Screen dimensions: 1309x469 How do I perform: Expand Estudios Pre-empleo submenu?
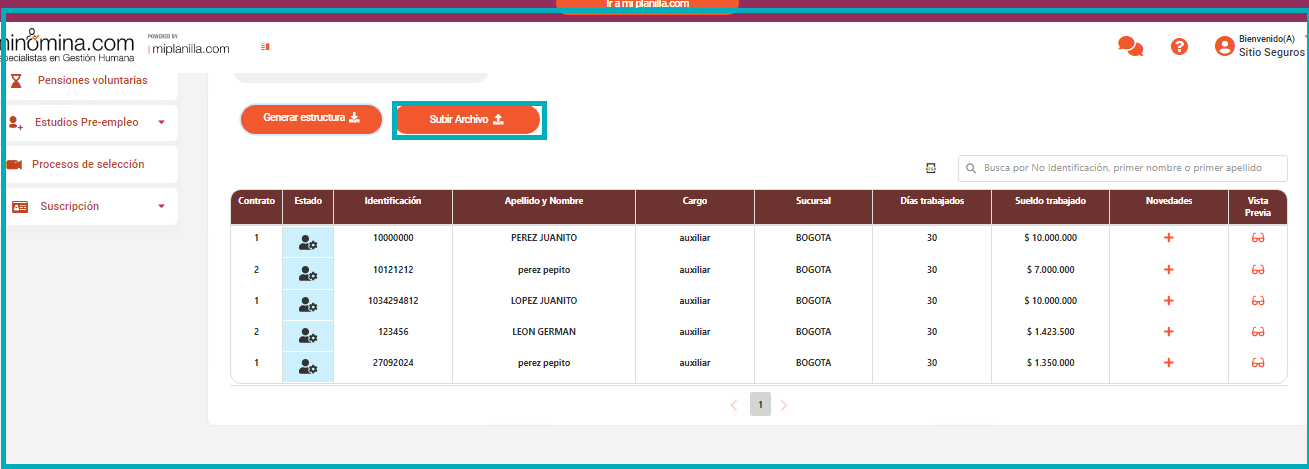click(x=161, y=123)
